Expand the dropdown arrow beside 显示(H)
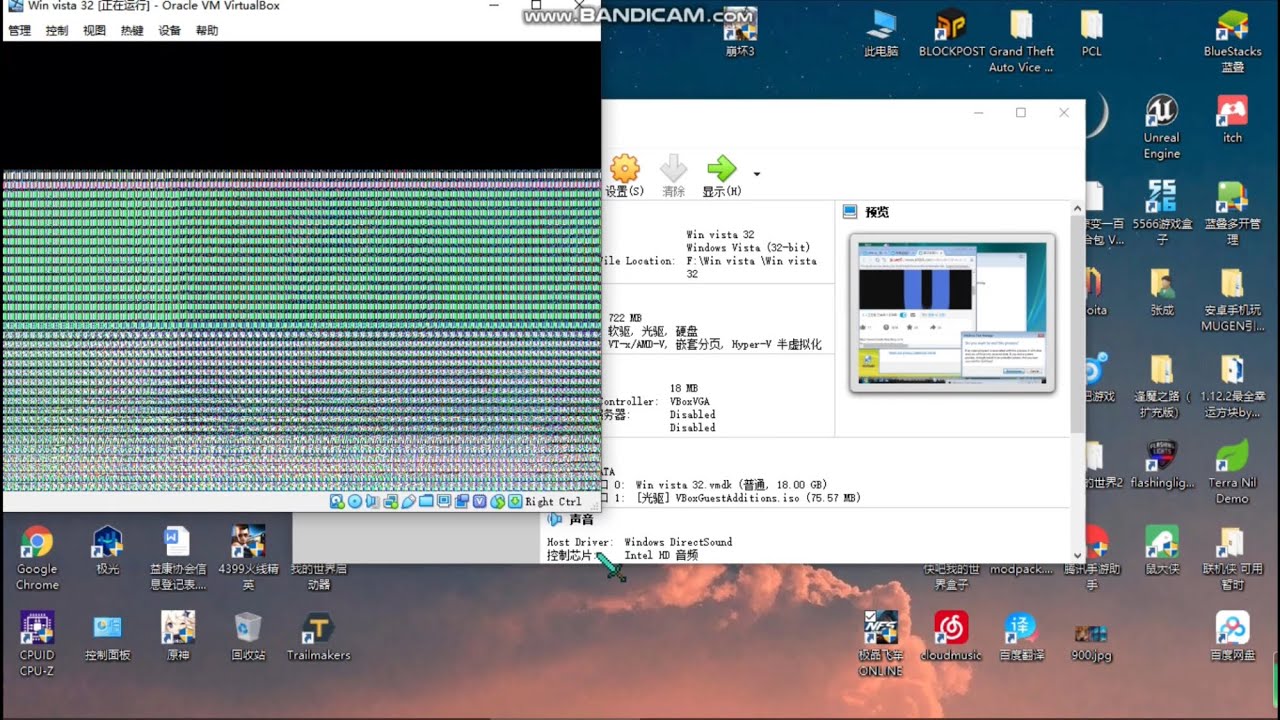This screenshot has height=720, width=1280. (x=756, y=174)
